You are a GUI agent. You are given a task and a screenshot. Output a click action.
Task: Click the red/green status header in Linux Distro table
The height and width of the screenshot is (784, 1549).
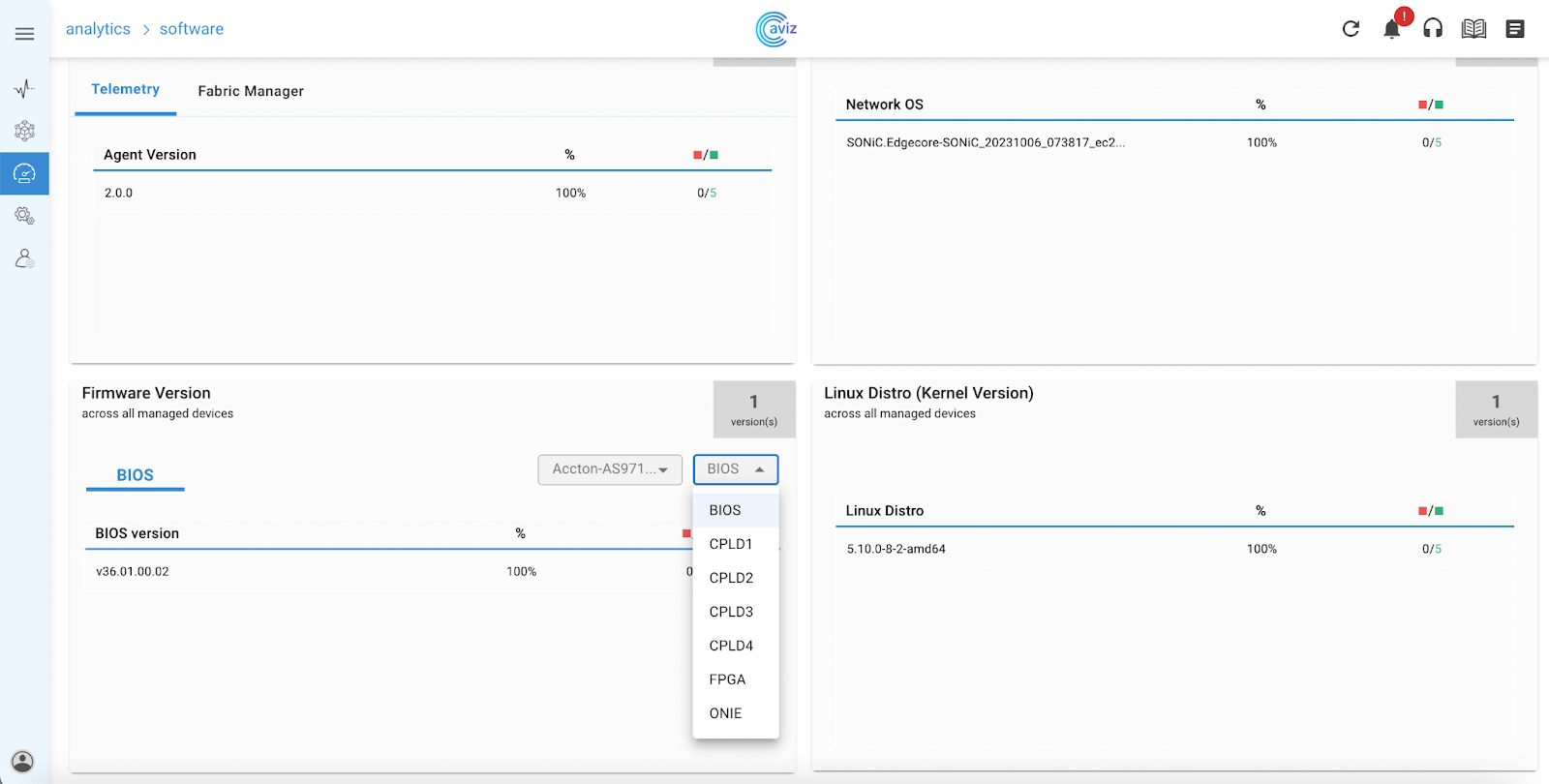(x=1431, y=511)
